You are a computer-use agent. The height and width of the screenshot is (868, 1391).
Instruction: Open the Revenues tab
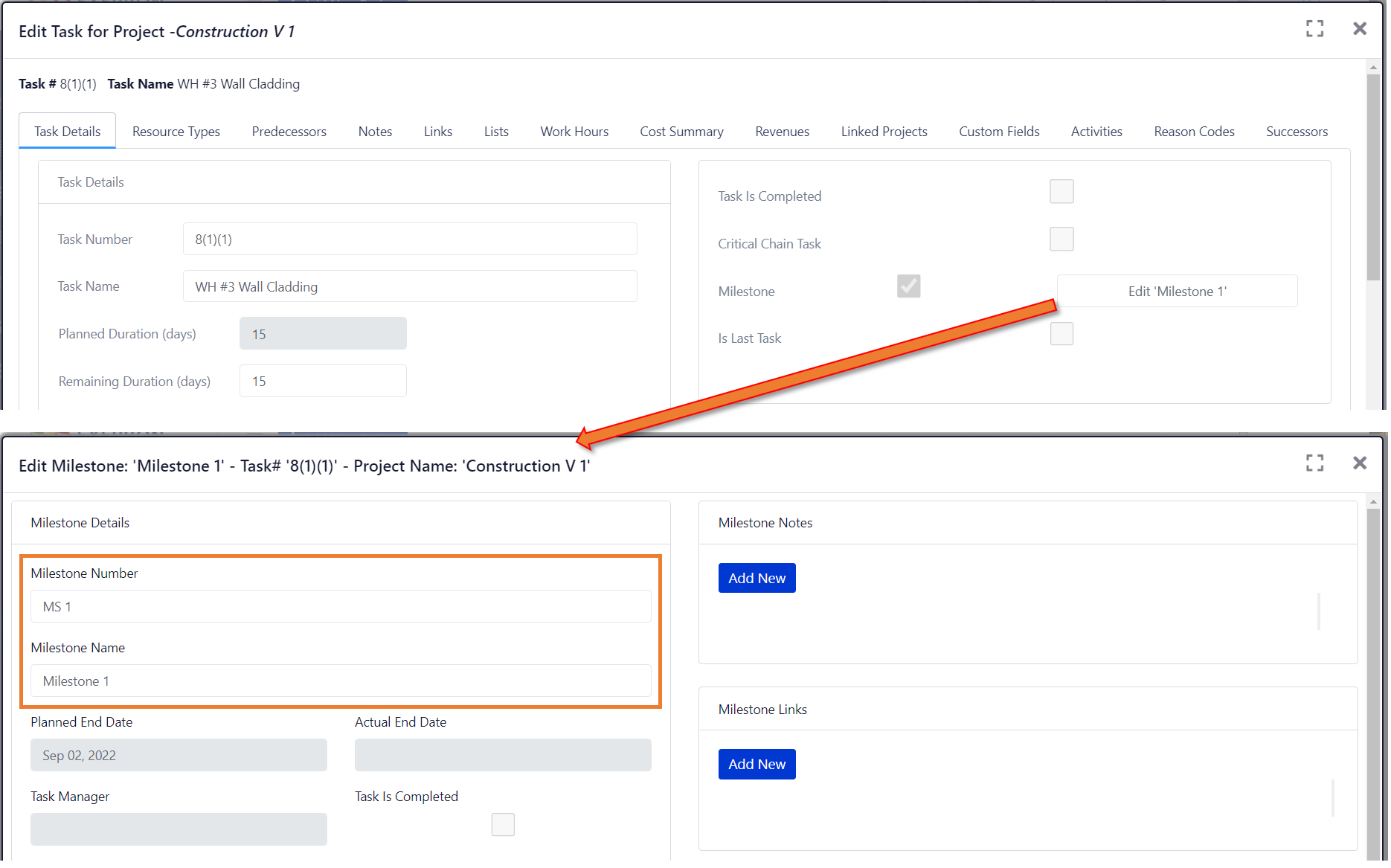pos(782,131)
